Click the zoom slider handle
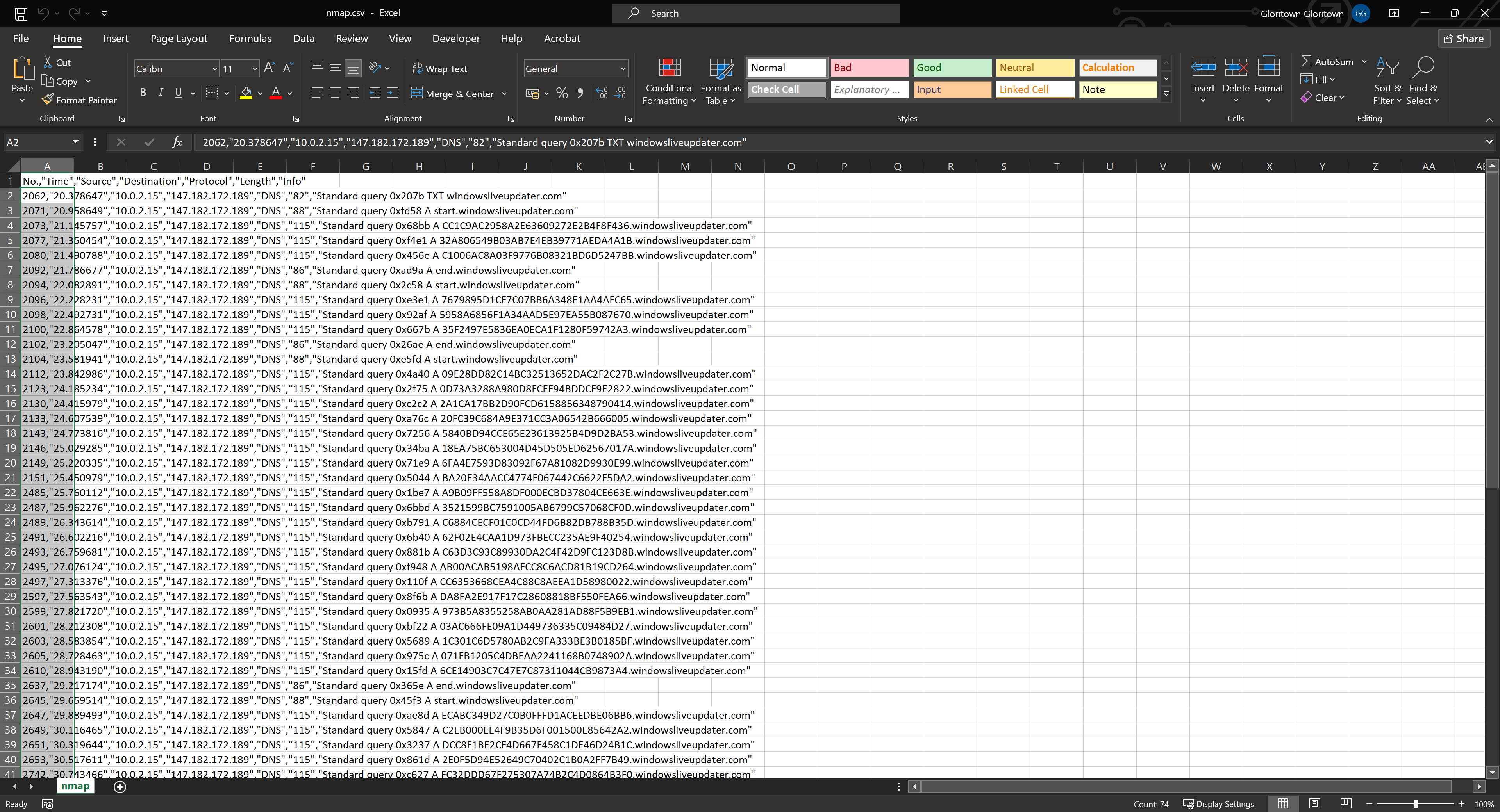Image resolution: width=1500 pixels, height=812 pixels. (1415, 804)
